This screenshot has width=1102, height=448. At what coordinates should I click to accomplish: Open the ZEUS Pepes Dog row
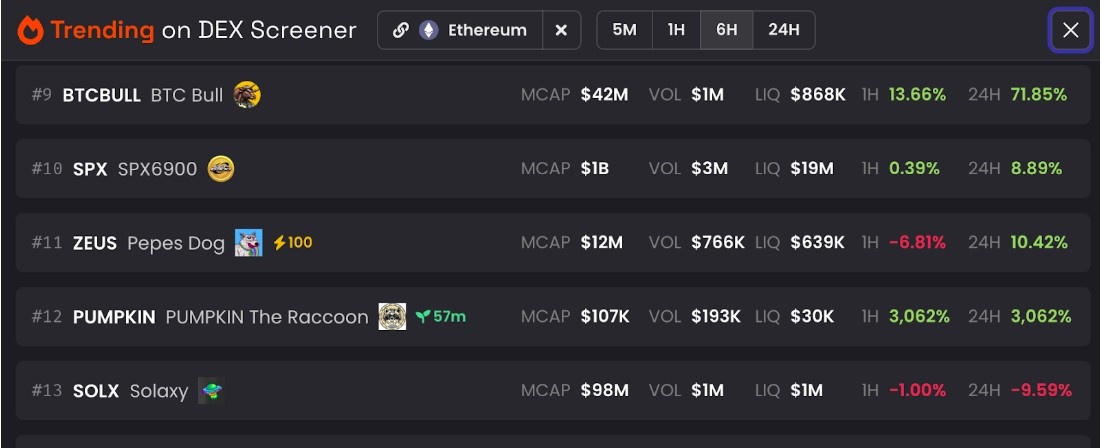pyautogui.click(x=552, y=243)
